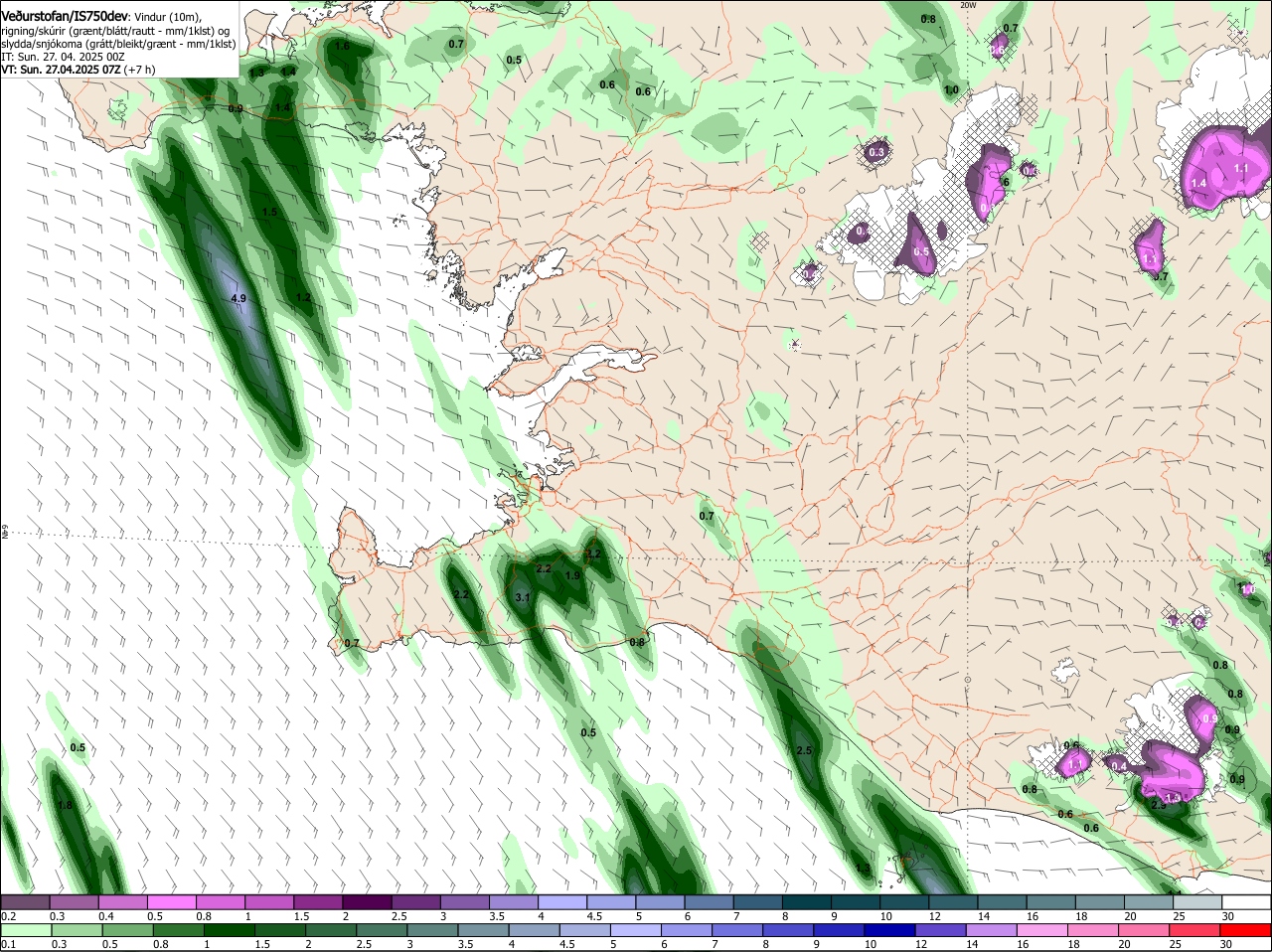Click the snow legend swatch starting at 0.3
Image resolution: width=1272 pixels, height=952 pixels.
74,901
